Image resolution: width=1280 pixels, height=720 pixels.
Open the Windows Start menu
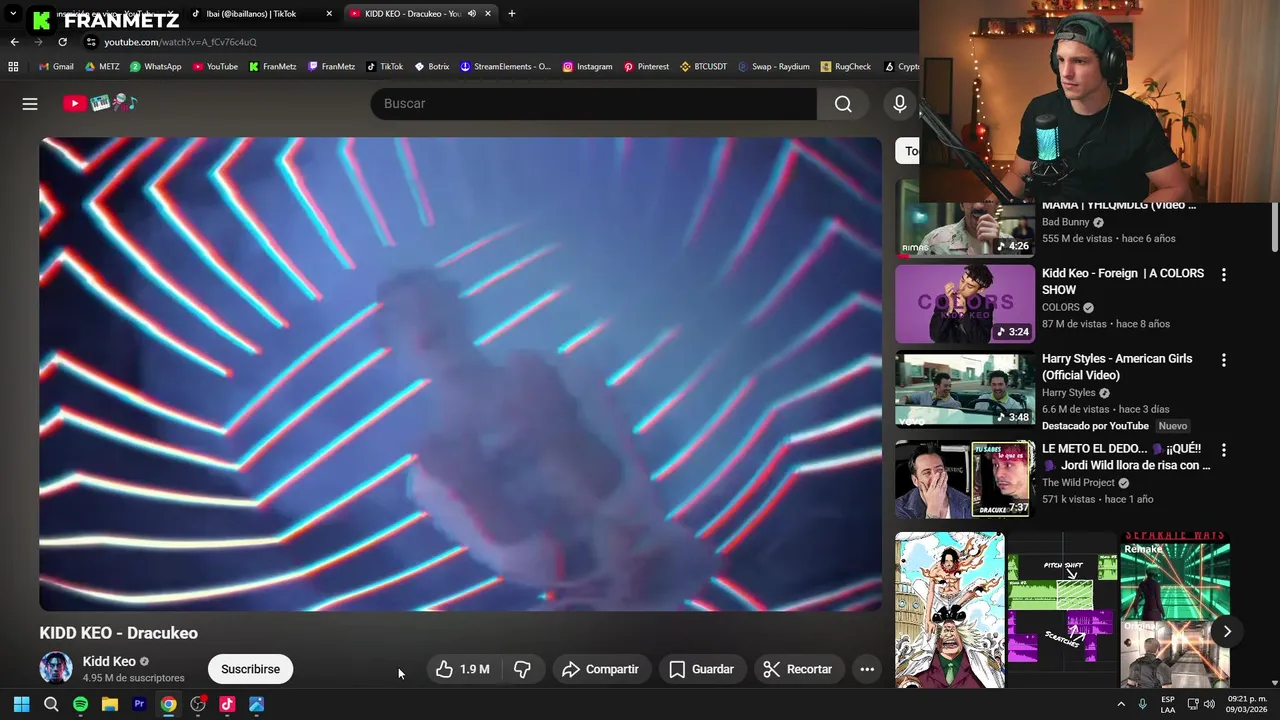click(21, 704)
